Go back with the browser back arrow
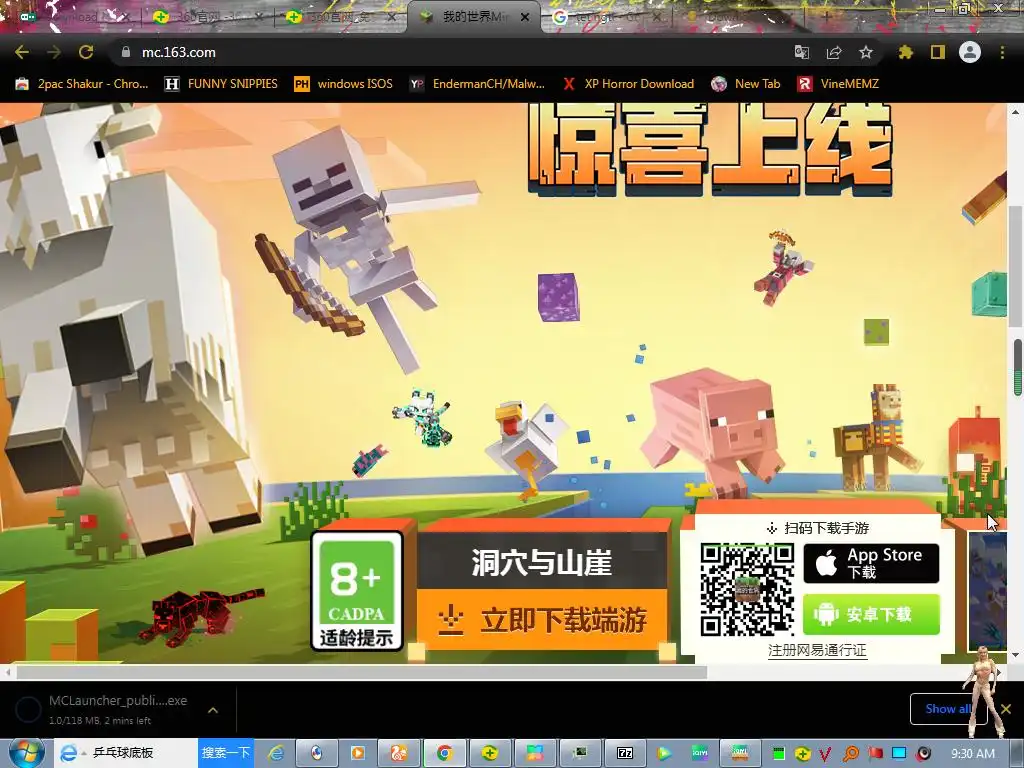The image size is (1024, 768). [22, 52]
